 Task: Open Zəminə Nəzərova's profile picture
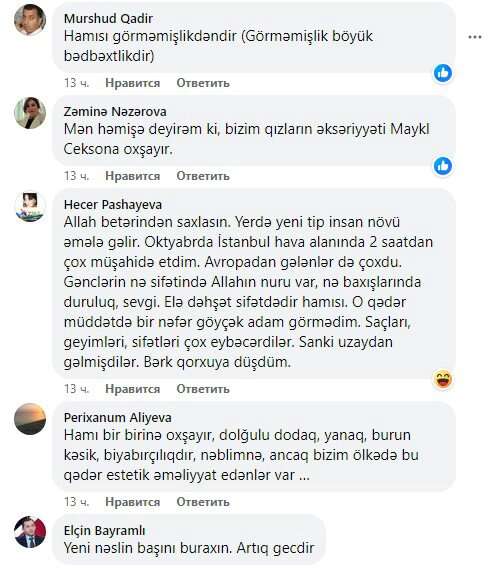[30, 113]
